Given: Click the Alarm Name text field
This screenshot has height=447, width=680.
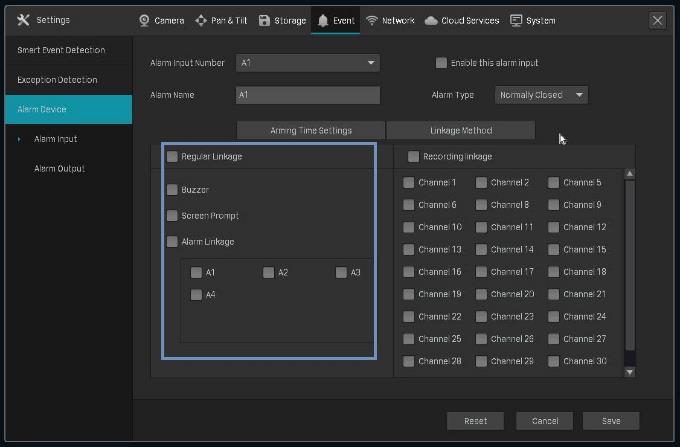Looking at the screenshot, I should (308, 95).
